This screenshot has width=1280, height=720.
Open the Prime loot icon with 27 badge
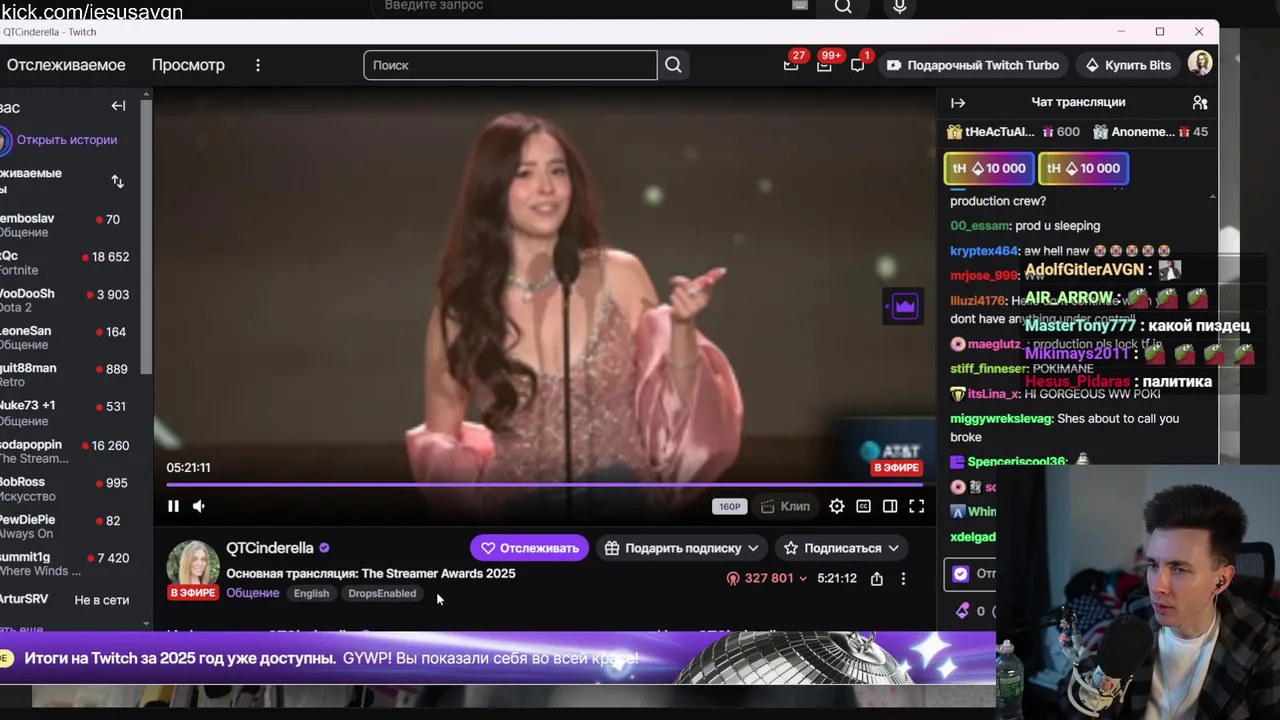(x=791, y=64)
